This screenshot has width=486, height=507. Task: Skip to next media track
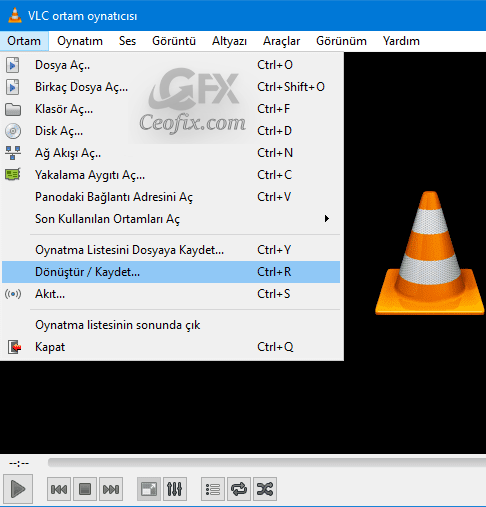[111, 489]
